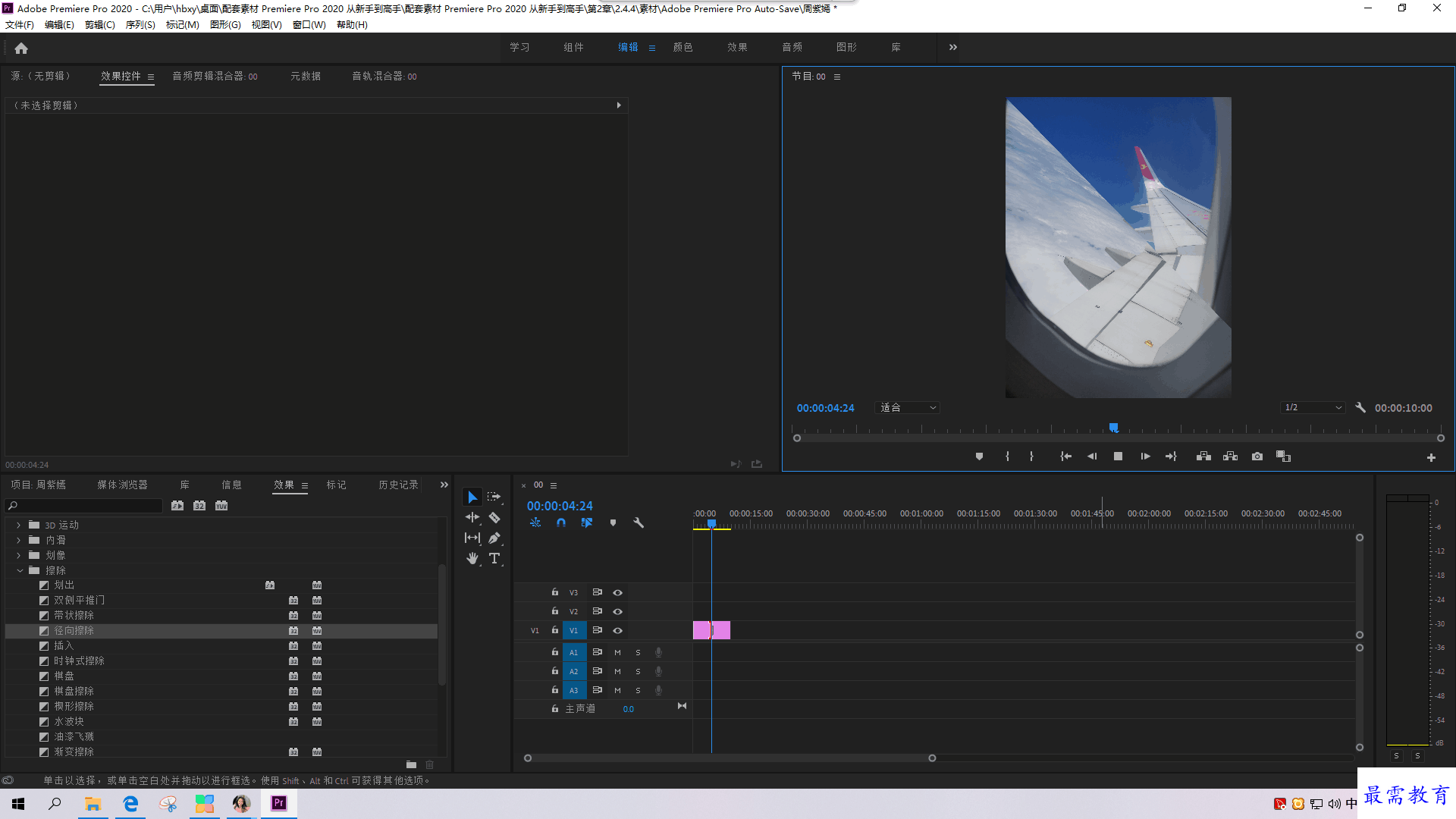Expand the 划像 folder
This screenshot has width=1456, height=819.
click(x=18, y=555)
